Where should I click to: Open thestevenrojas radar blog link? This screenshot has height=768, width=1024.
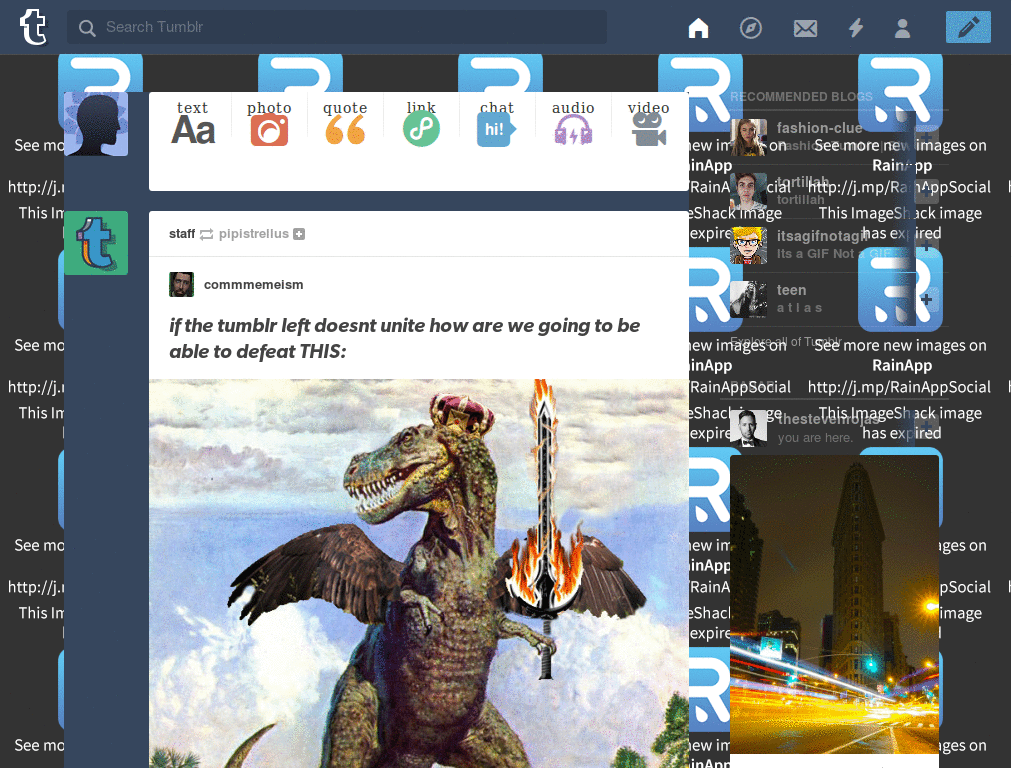[x=827, y=419]
